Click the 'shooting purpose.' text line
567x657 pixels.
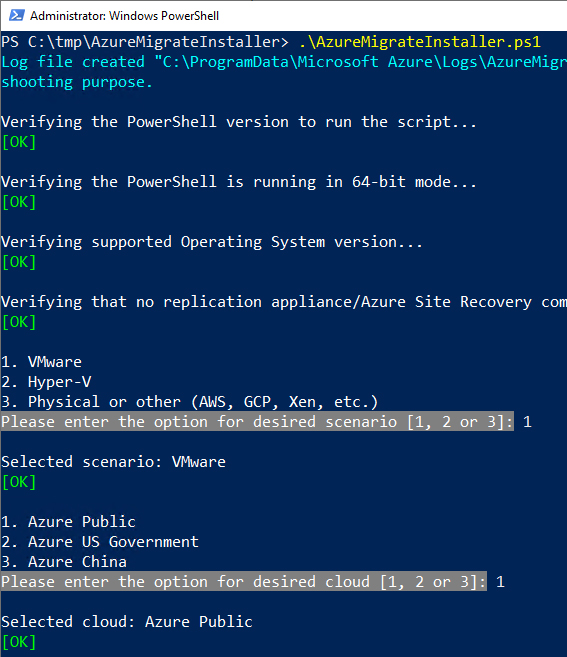click(77, 82)
